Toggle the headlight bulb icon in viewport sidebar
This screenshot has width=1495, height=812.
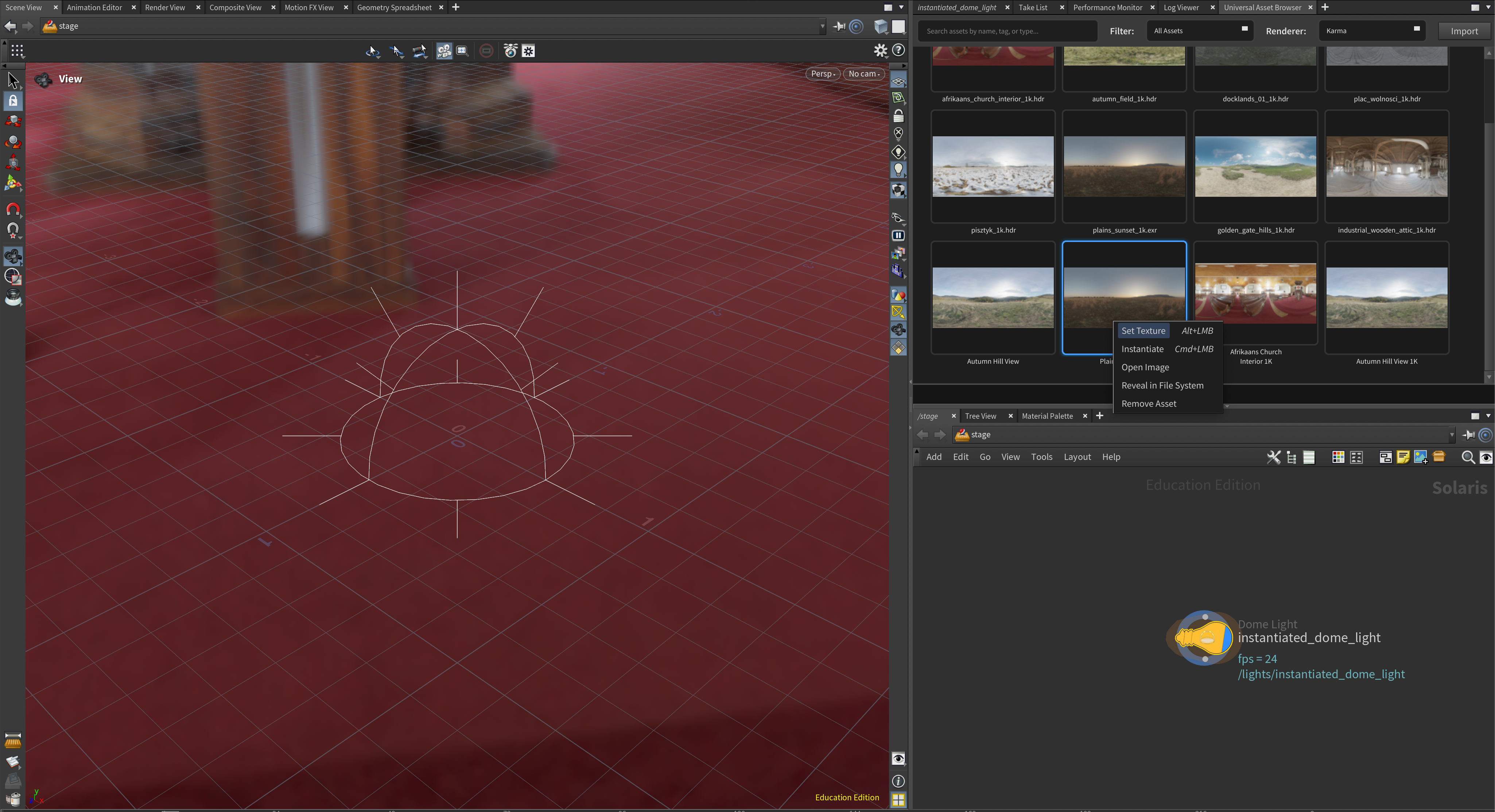coord(898,169)
